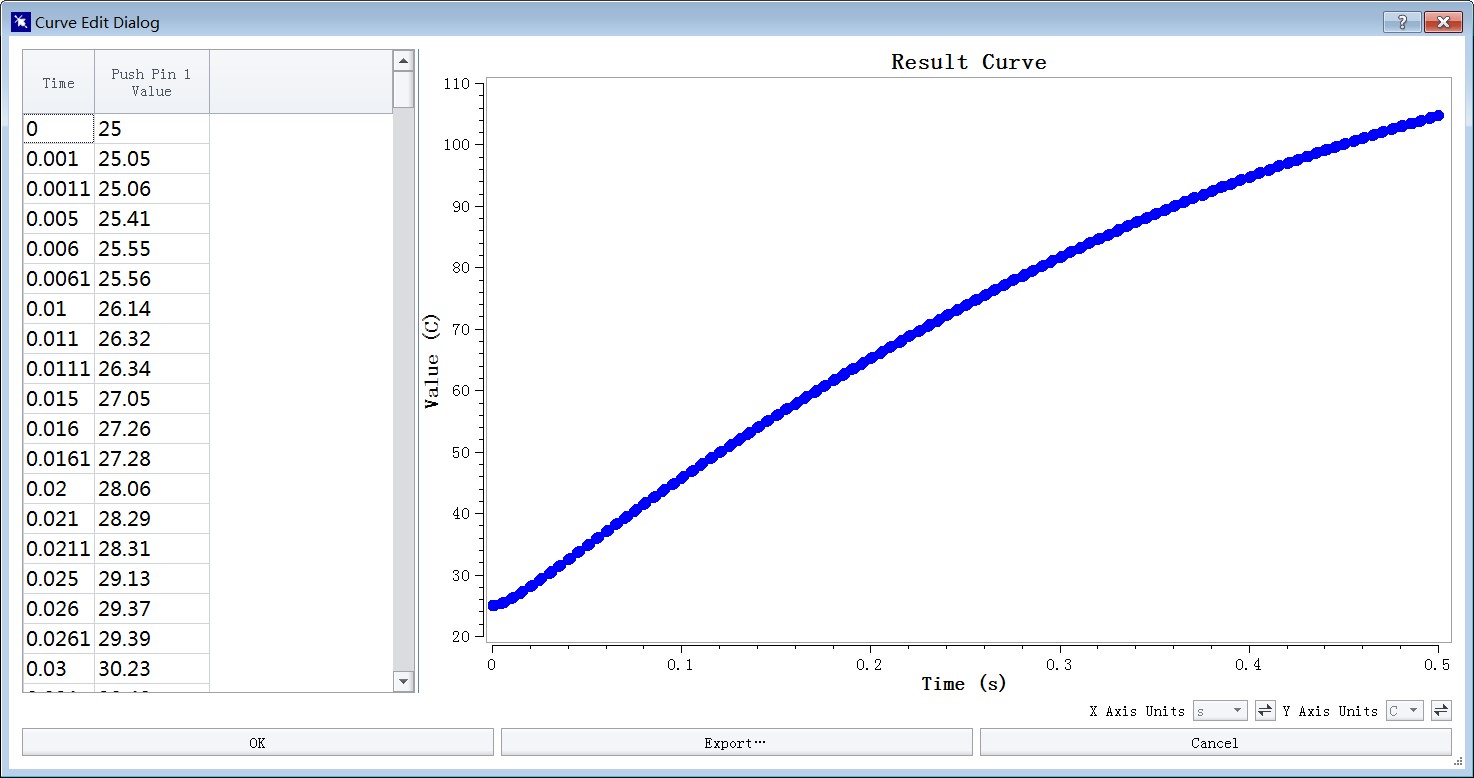Click the table scrollbar up arrow
Screen dimensions: 1474x778
pyautogui.click(x=403, y=61)
